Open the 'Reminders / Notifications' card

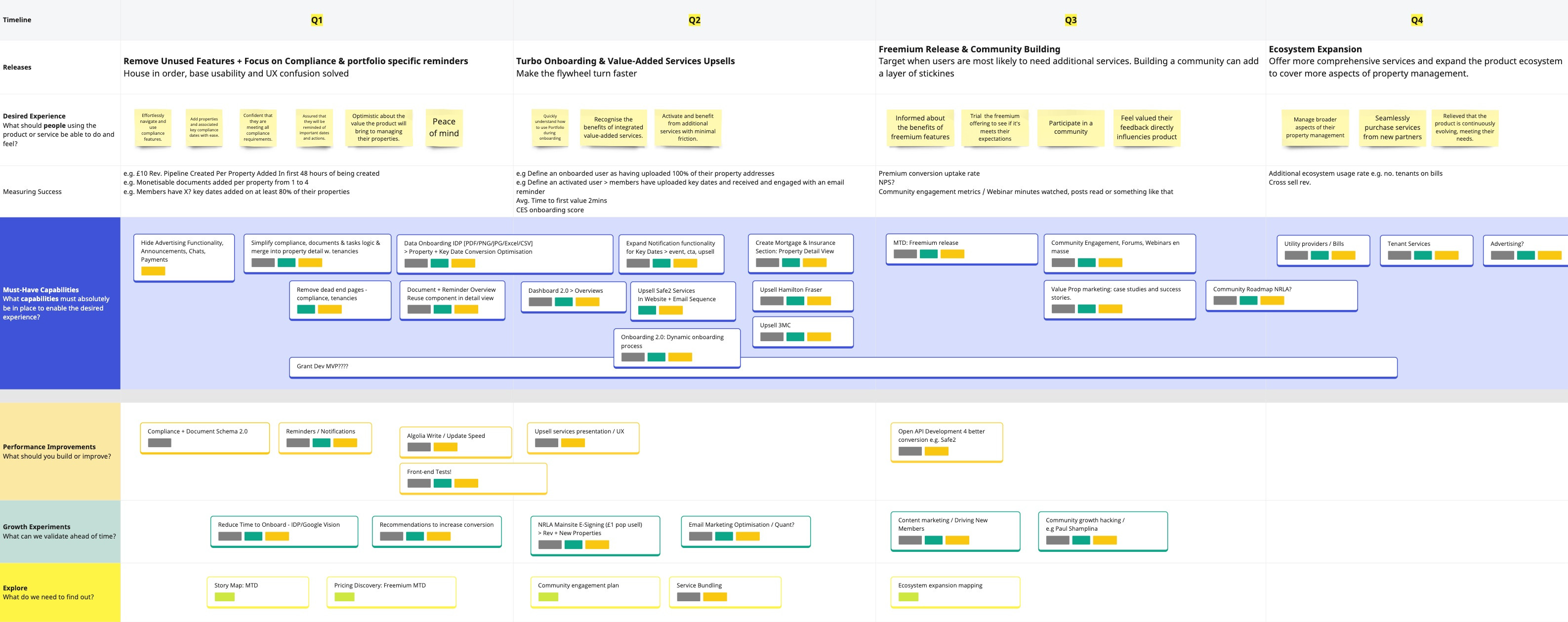click(325, 438)
